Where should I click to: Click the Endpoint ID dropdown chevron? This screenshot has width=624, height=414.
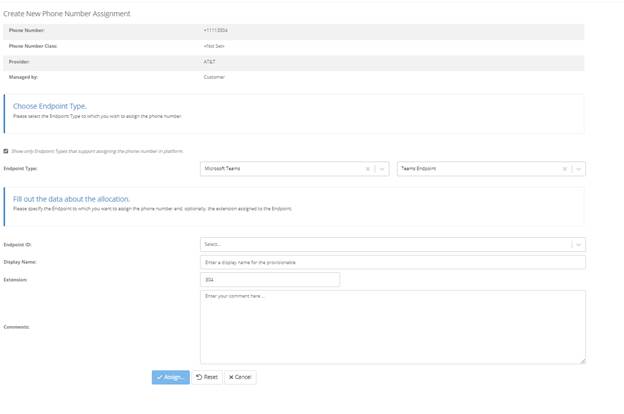tap(579, 244)
